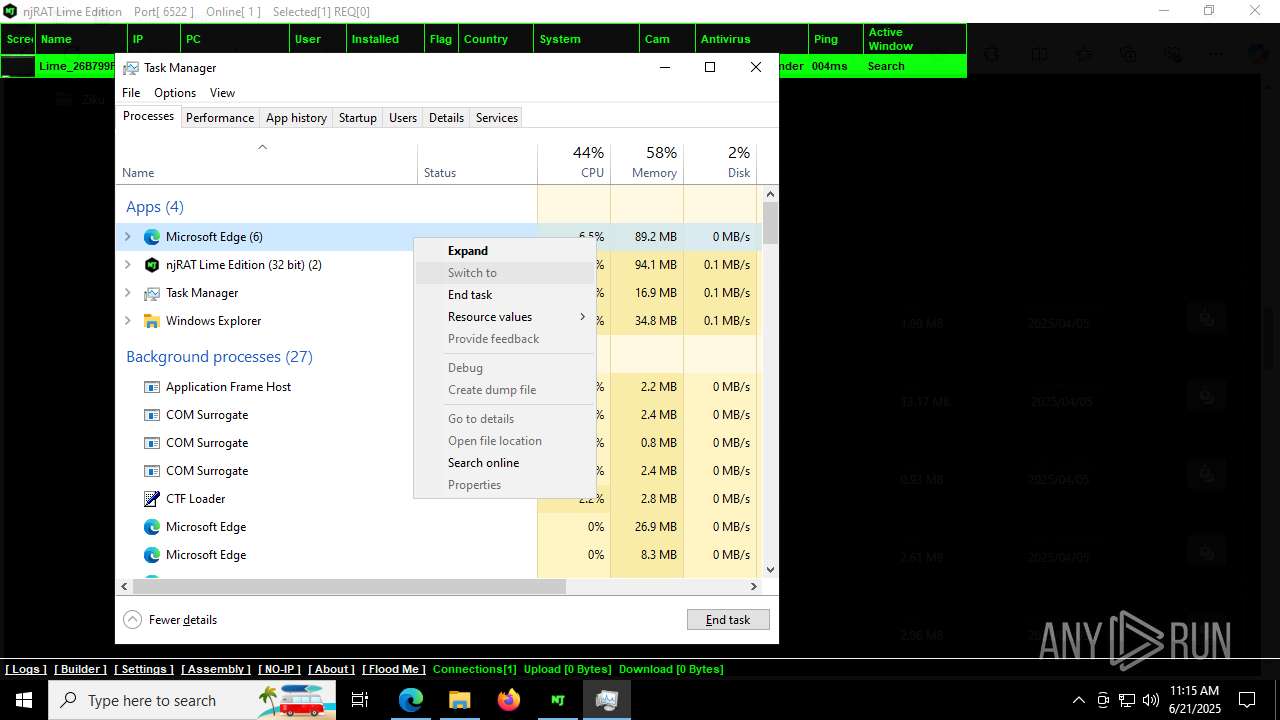Screen dimensions: 1280x720
Task: Switch to the Details tab
Action: pyautogui.click(x=446, y=118)
